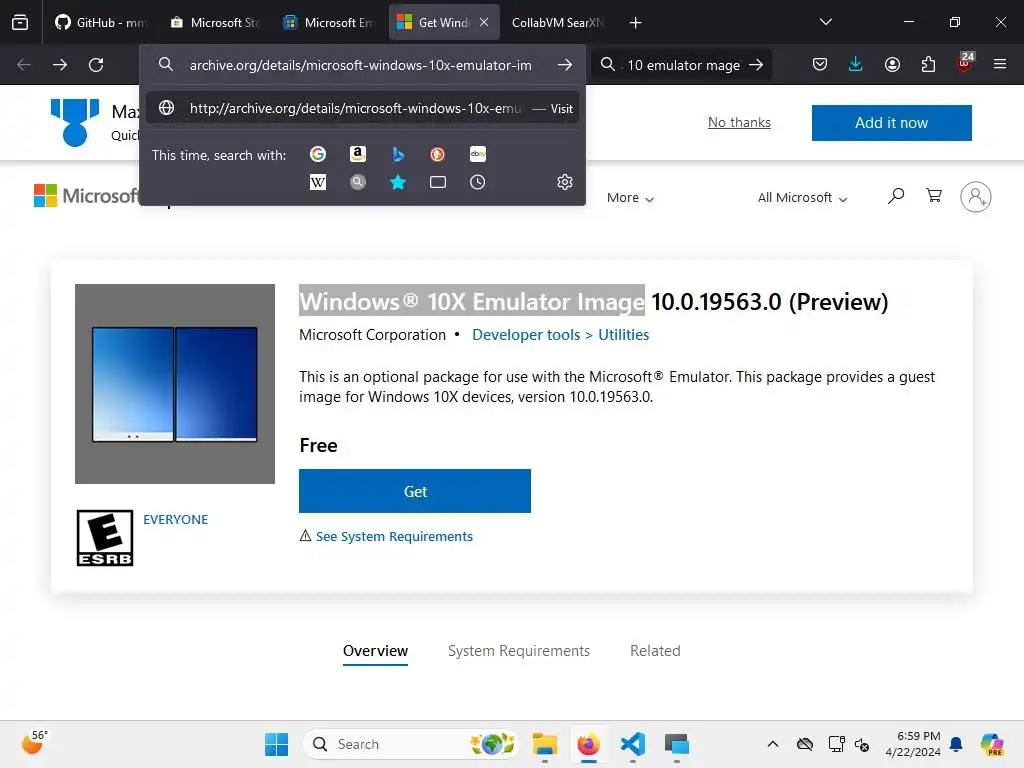Open the EVERYONE rating link
1024x768 pixels.
point(176,519)
